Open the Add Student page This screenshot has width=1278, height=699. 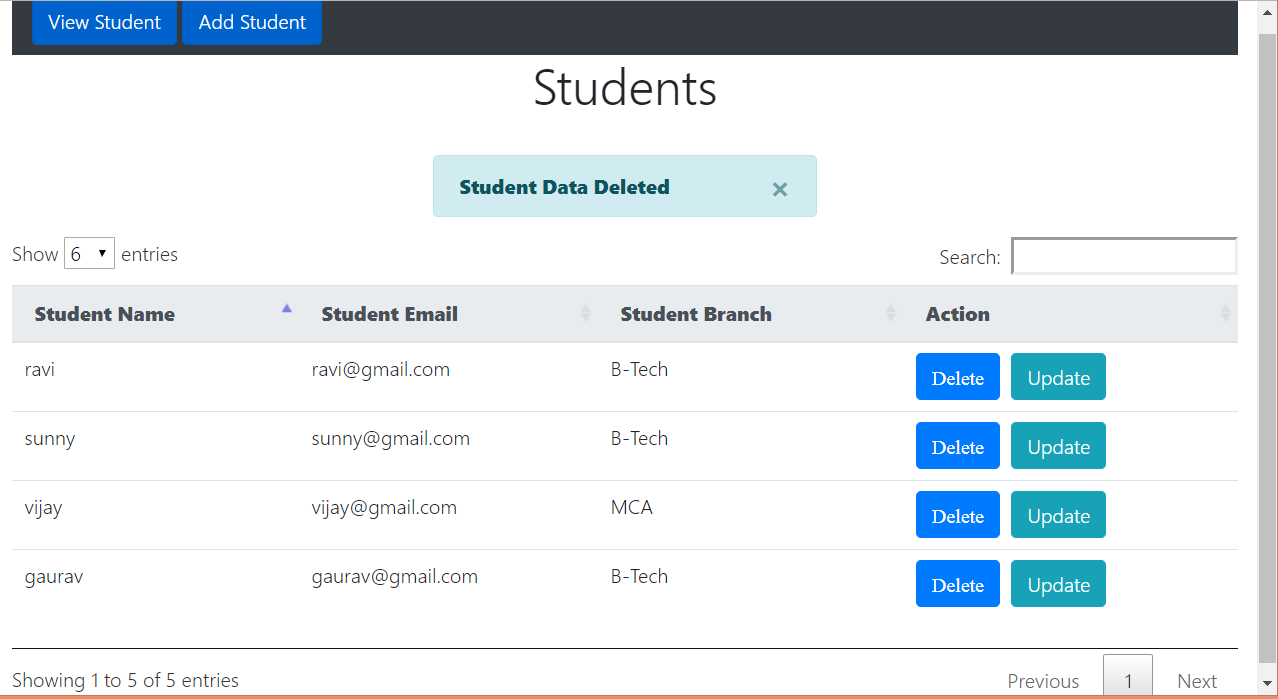251,22
